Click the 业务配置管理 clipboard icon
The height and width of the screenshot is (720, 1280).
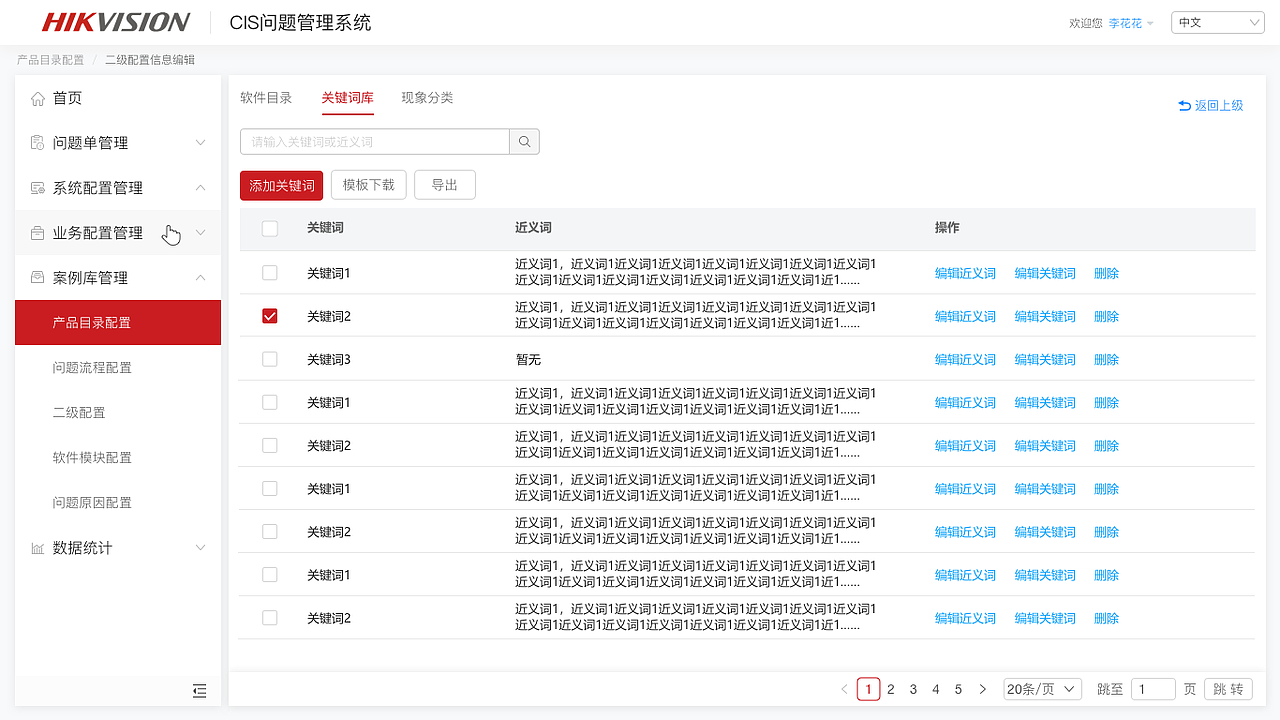[37, 232]
